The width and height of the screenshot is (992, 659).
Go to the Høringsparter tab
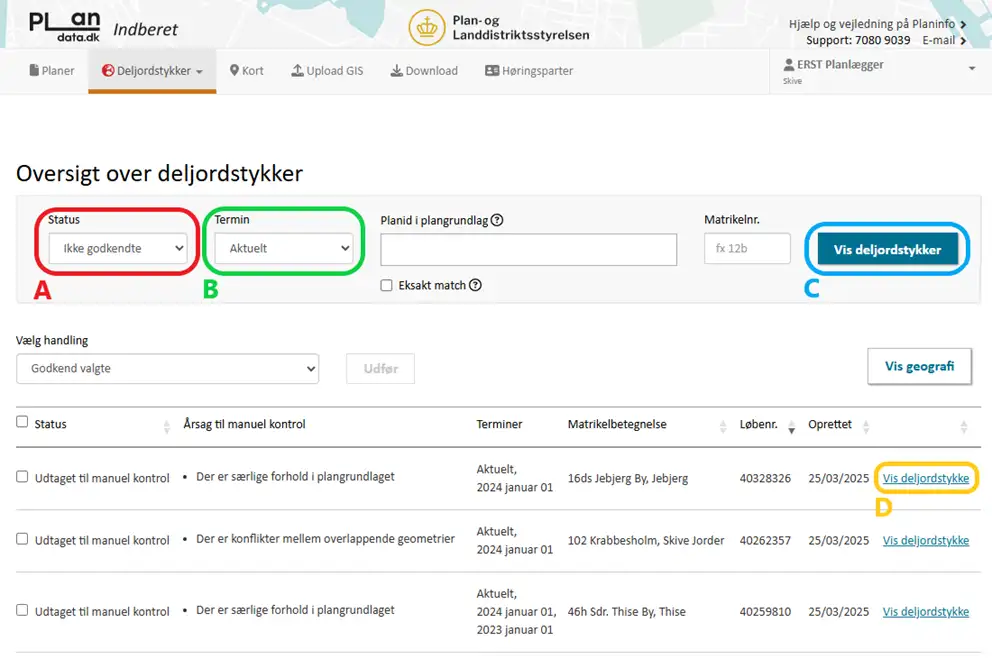point(529,71)
